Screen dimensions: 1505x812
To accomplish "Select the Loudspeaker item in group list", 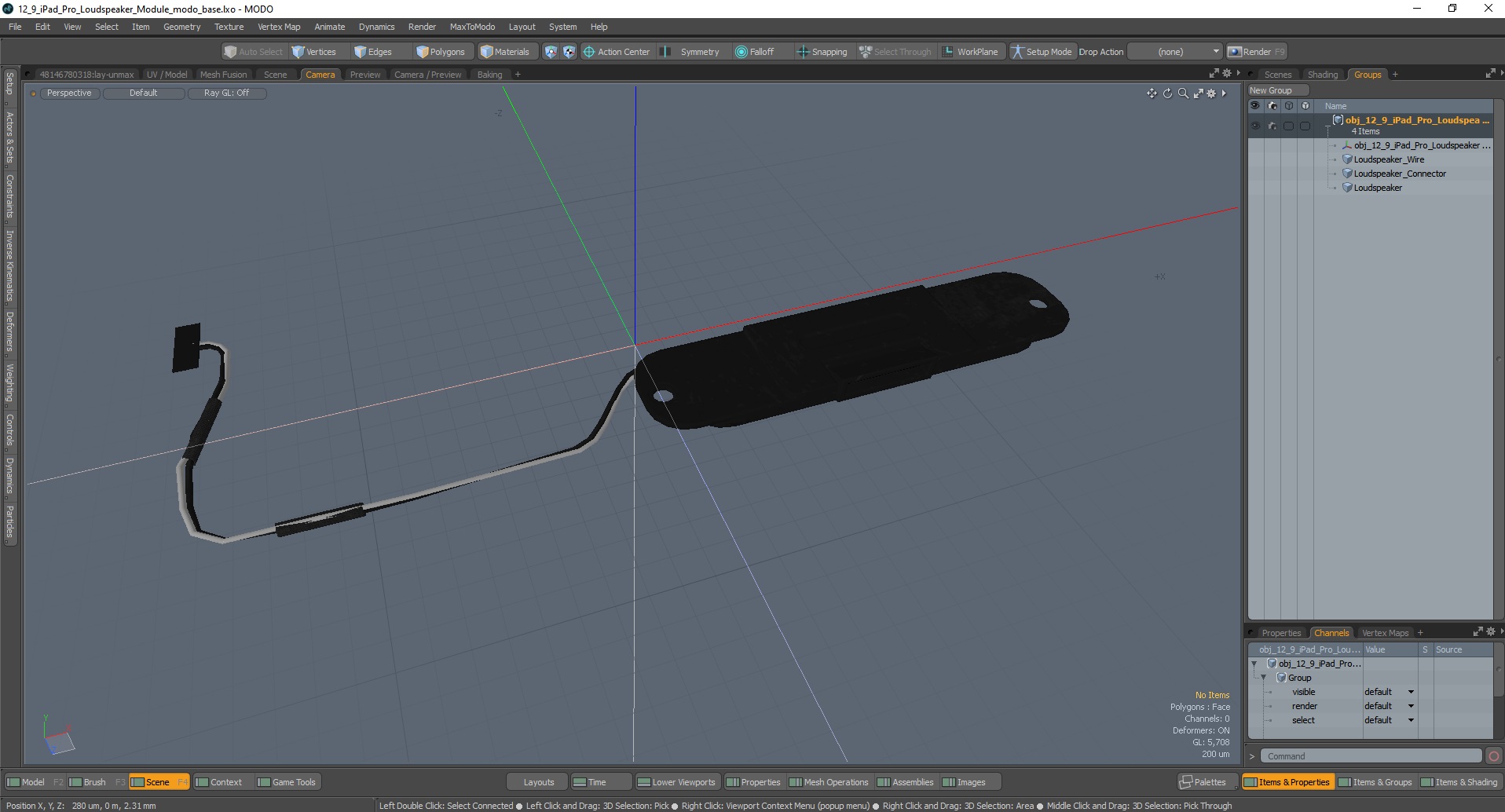I will pyautogui.click(x=1378, y=188).
